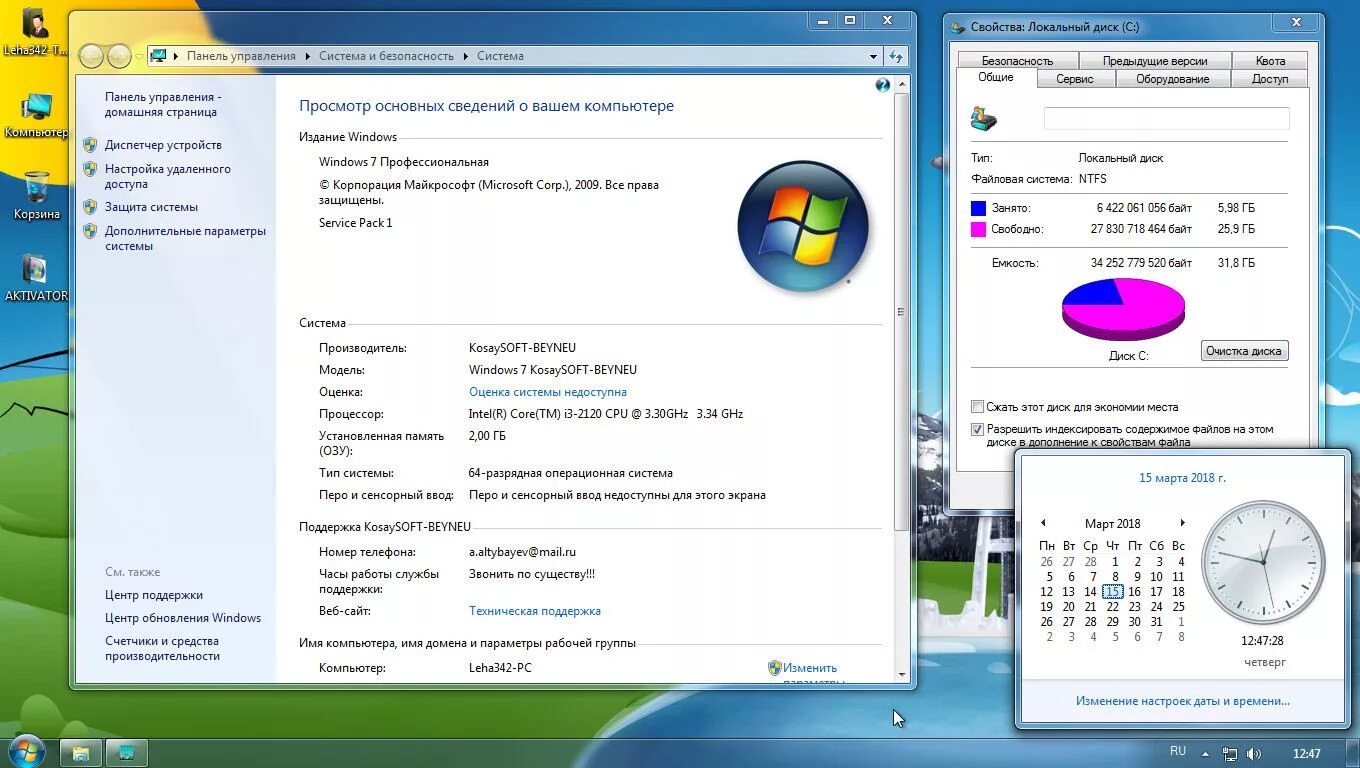Switch to the Control Panel taskbar button
Image resolution: width=1360 pixels, height=768 pixels.
click(x=127, y=753)
